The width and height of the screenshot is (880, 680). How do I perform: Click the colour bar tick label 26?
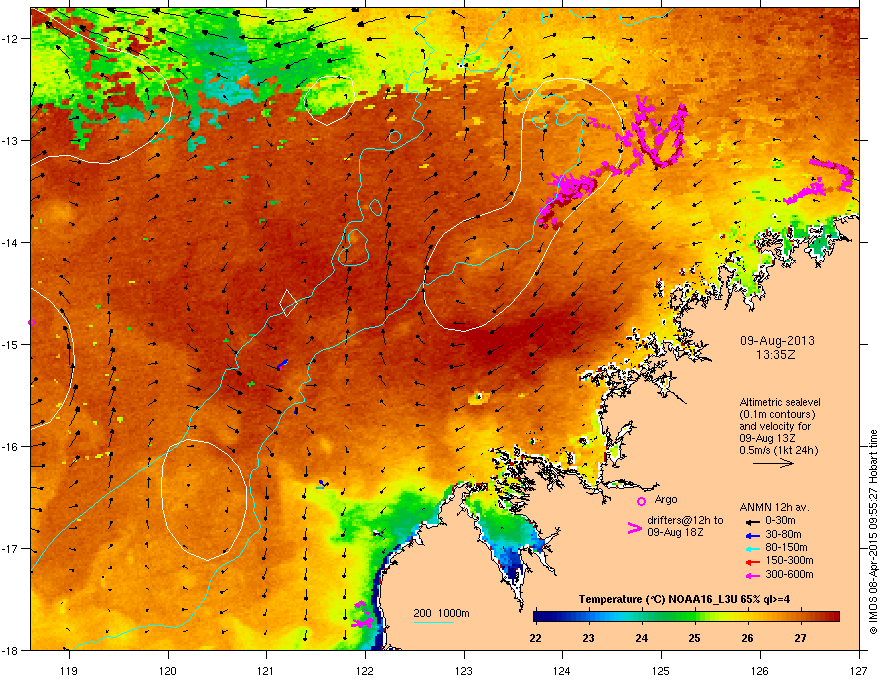coord(747,638)
